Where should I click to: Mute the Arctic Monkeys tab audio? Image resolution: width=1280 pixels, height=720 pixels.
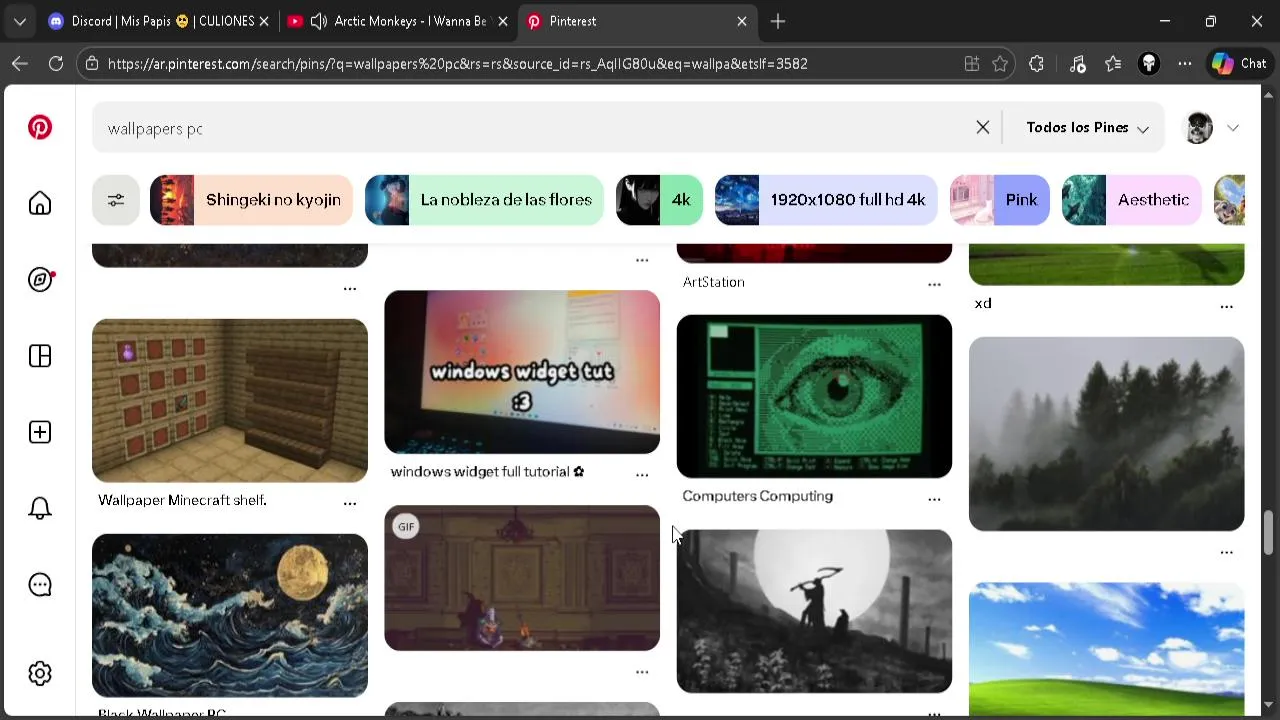tap(319, 21)
